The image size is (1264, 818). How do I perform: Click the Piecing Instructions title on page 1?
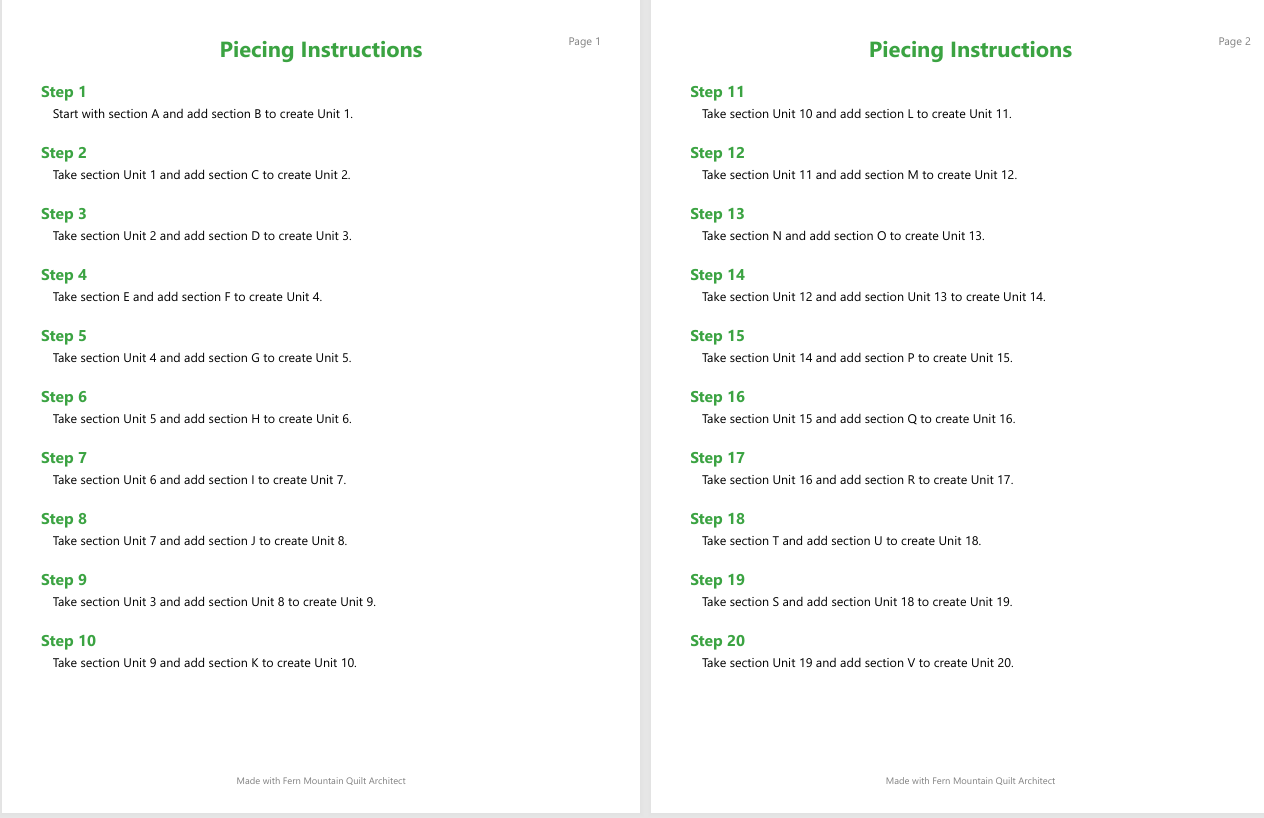[x=321, y=50]
